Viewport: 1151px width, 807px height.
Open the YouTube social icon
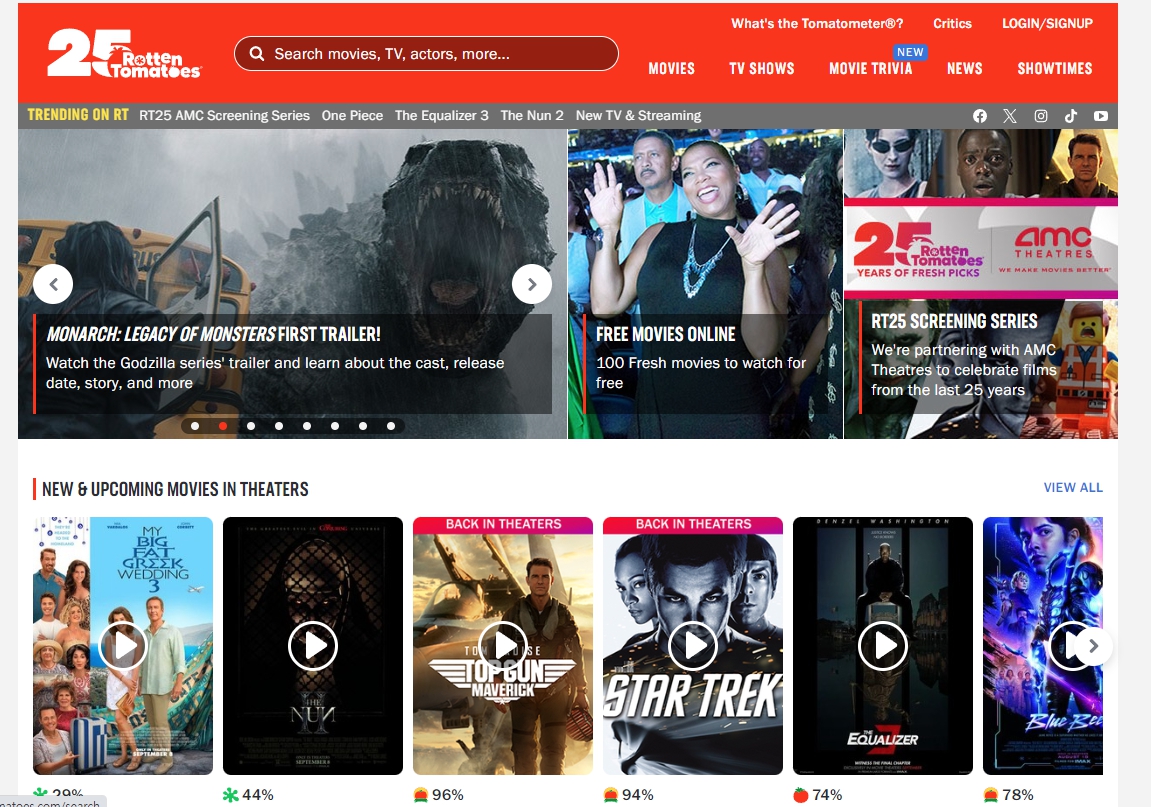click(x=1100, y=116)
